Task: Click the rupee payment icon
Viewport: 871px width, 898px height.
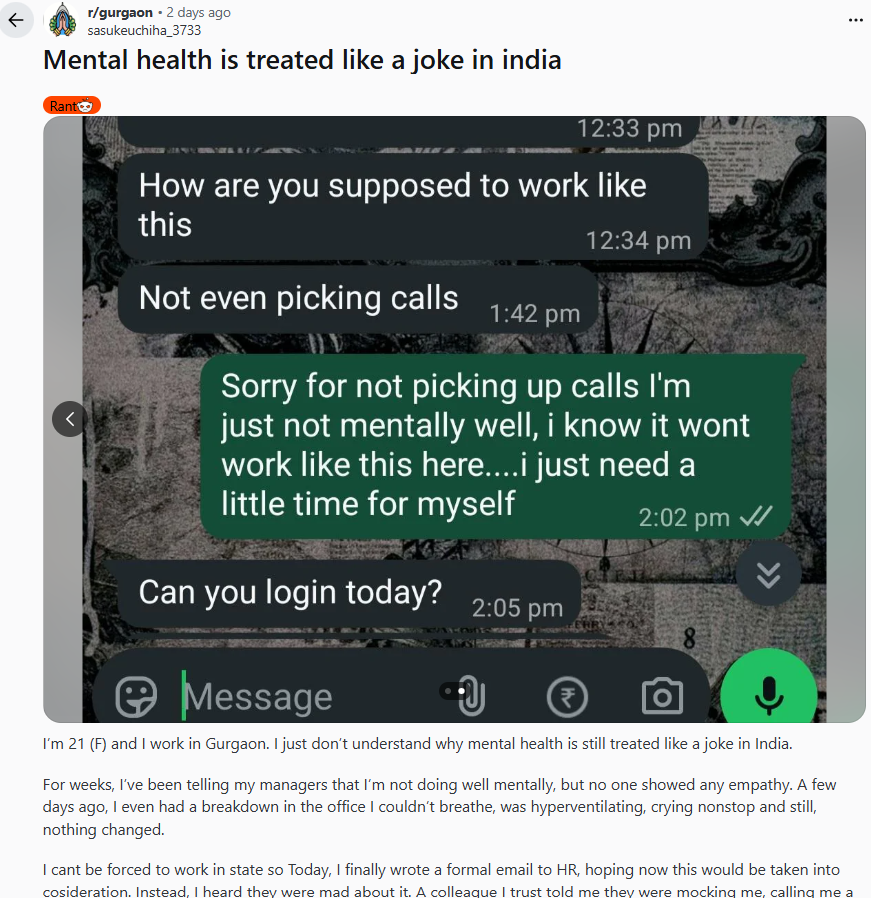Action: [x=567, y=697]
